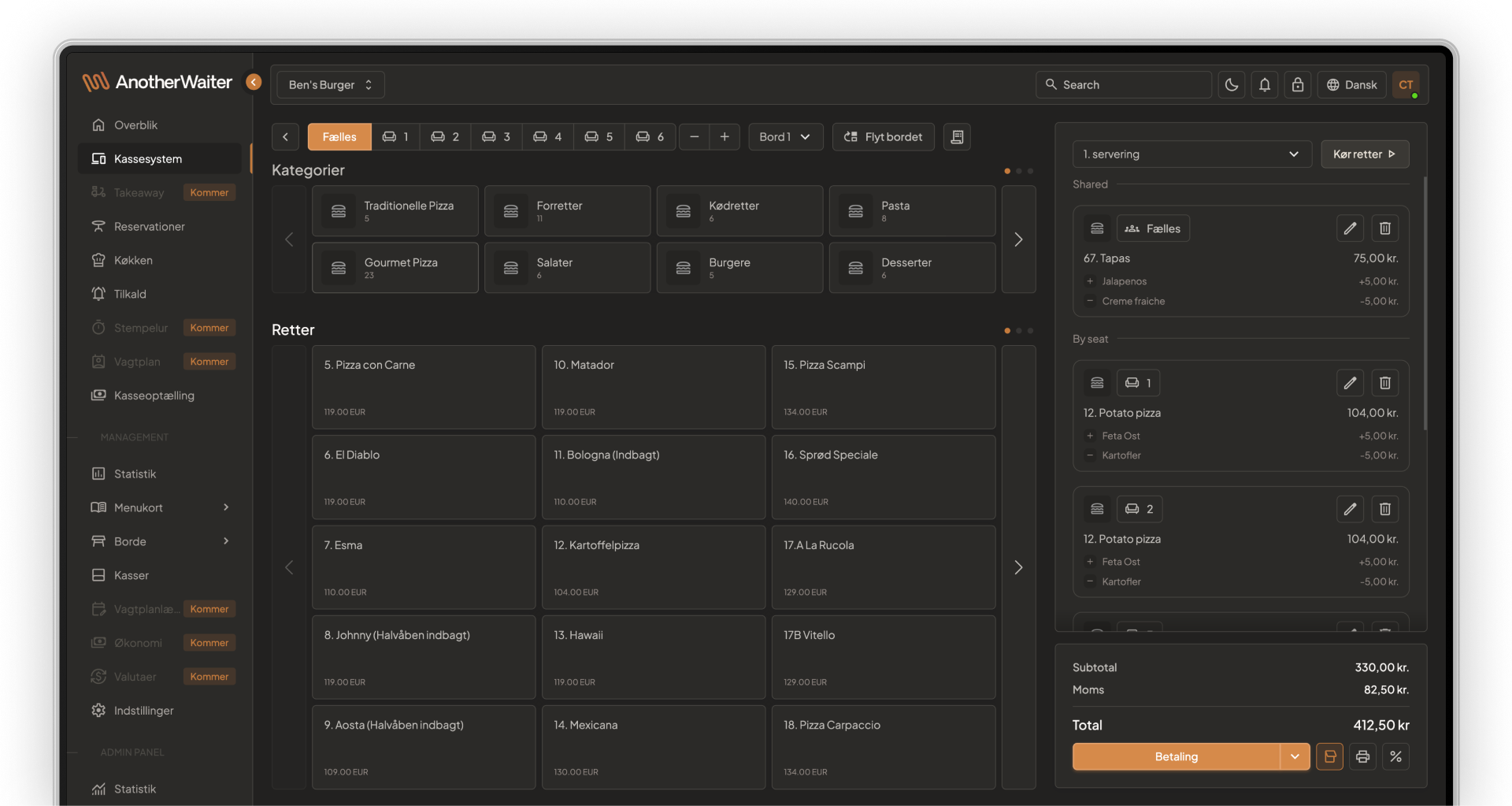Show next categories page arrow
Screen dimensions: 1512x806
(x=1018, y=240)
